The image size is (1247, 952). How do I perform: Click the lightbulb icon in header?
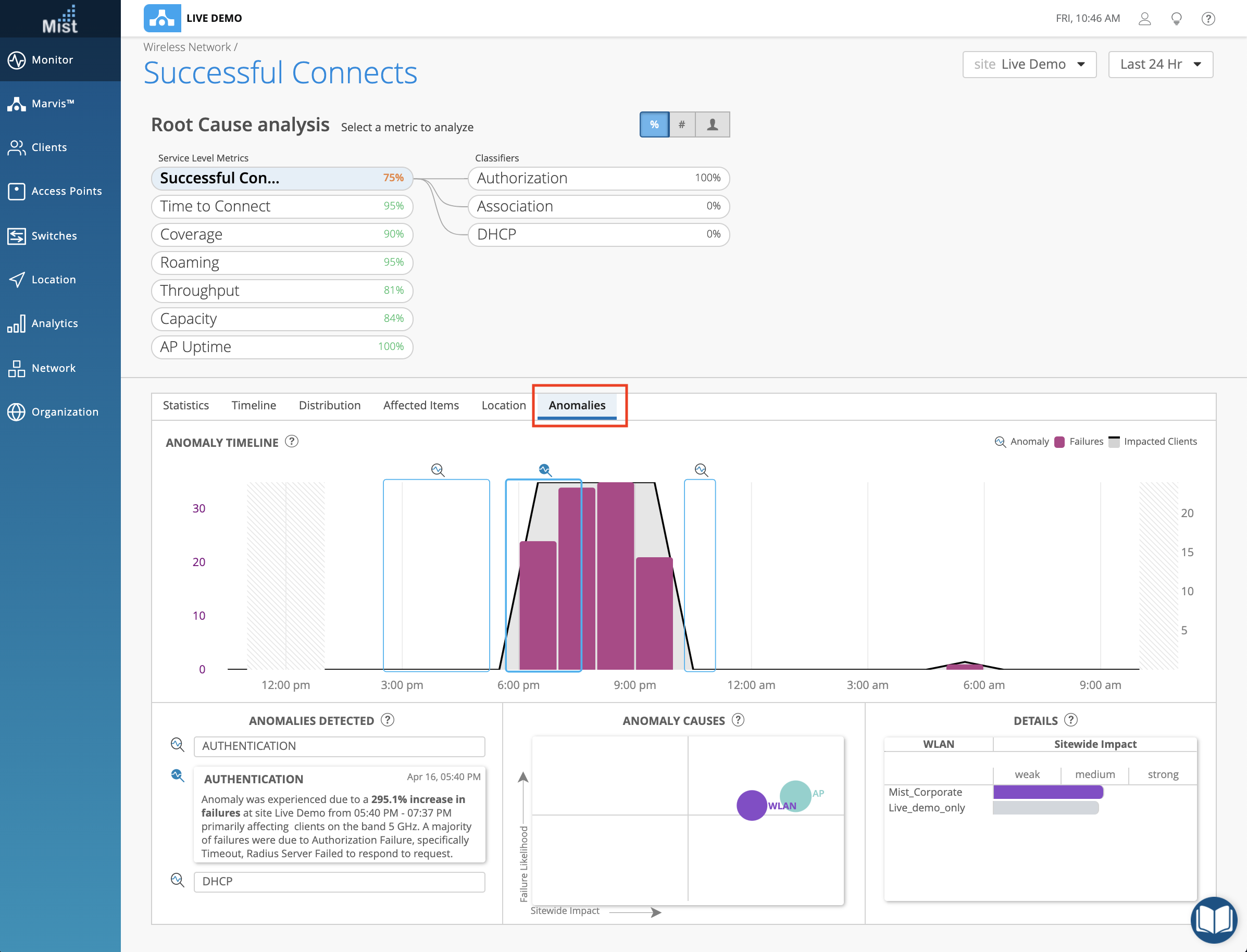[x=1176, y=19]
